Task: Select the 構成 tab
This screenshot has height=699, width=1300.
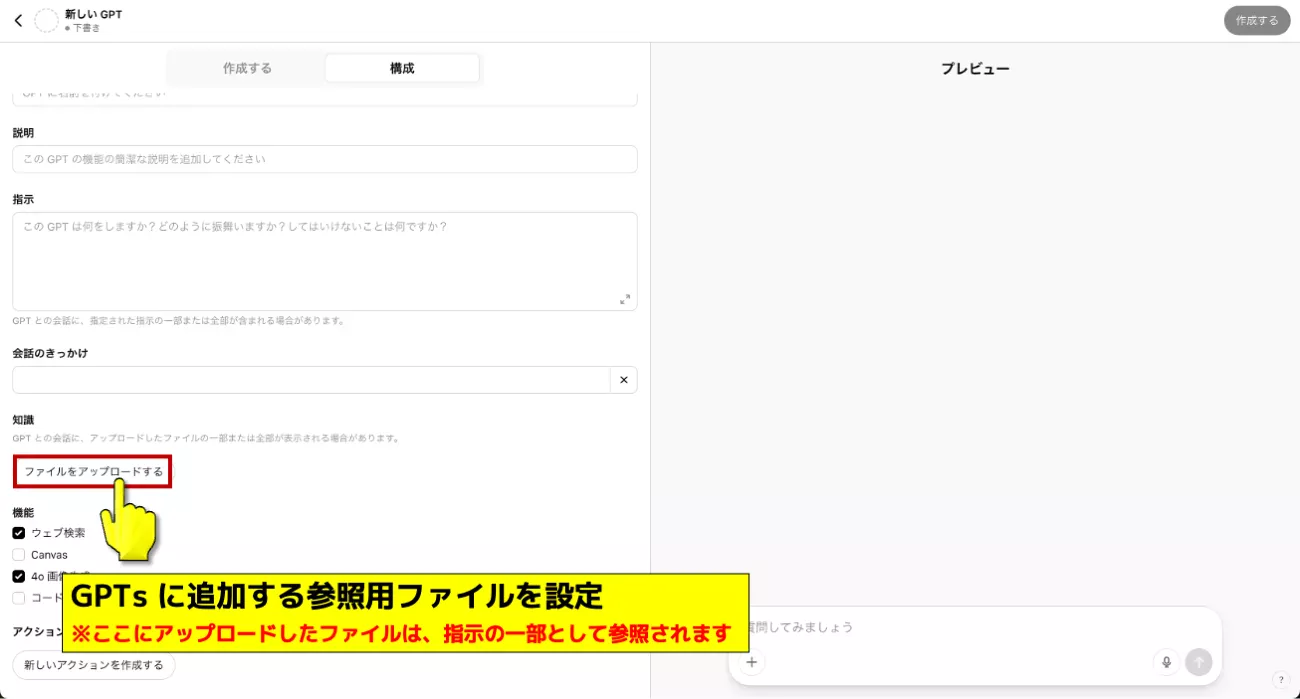Action: tap(402, 68)
